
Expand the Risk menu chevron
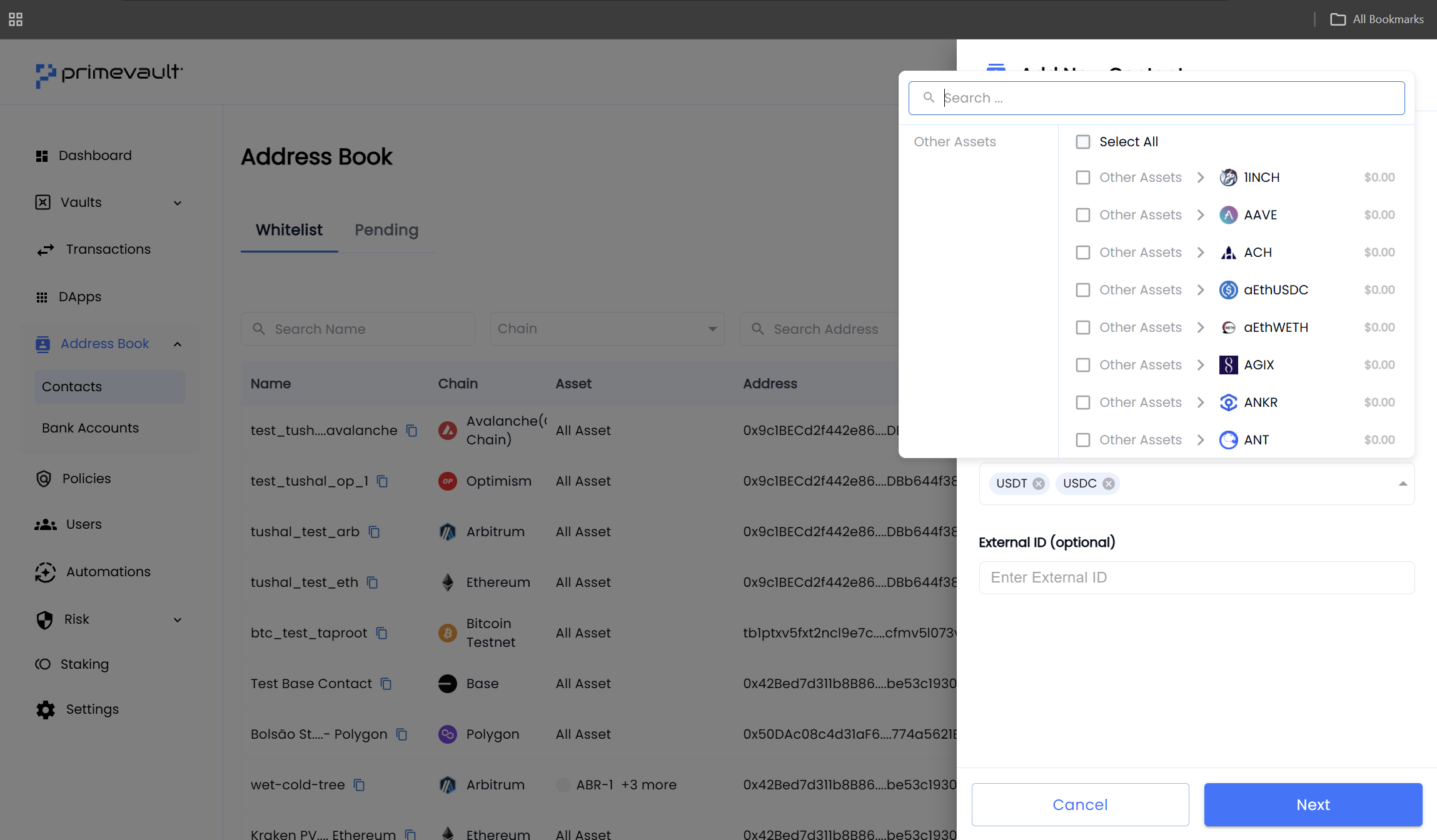[x=178, y=620]
